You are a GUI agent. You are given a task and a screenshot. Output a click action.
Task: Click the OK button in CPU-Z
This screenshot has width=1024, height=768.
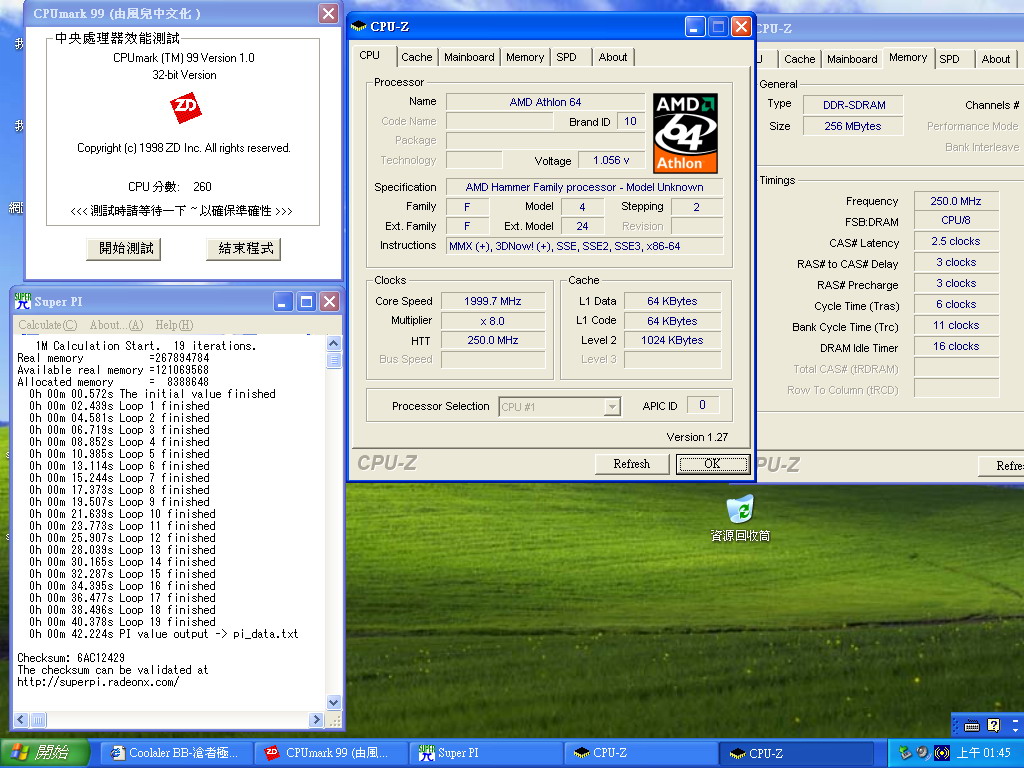coord(712,464)
